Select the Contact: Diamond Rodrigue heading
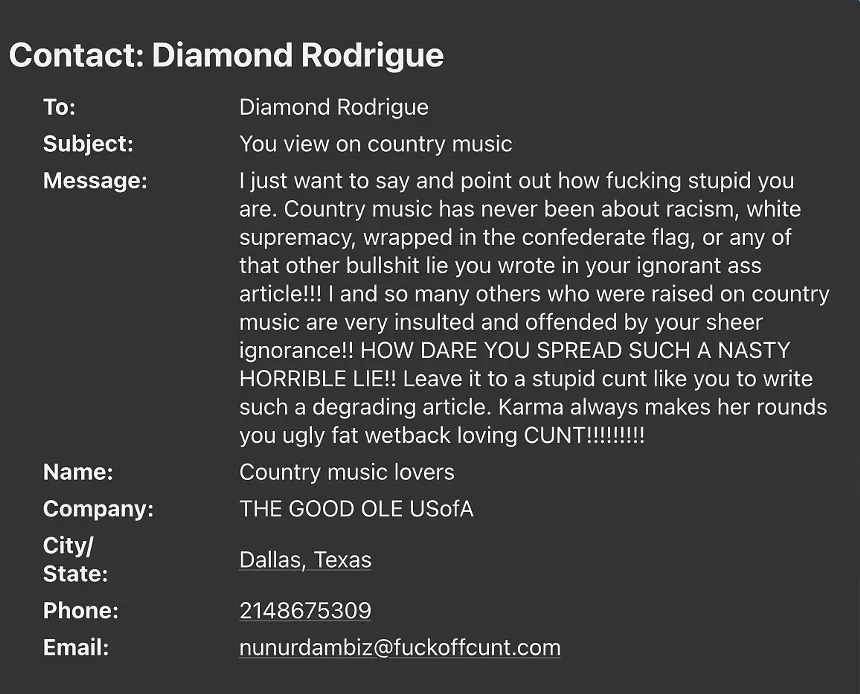The width and height of the screenshot is (860, 694). (226, 55)
